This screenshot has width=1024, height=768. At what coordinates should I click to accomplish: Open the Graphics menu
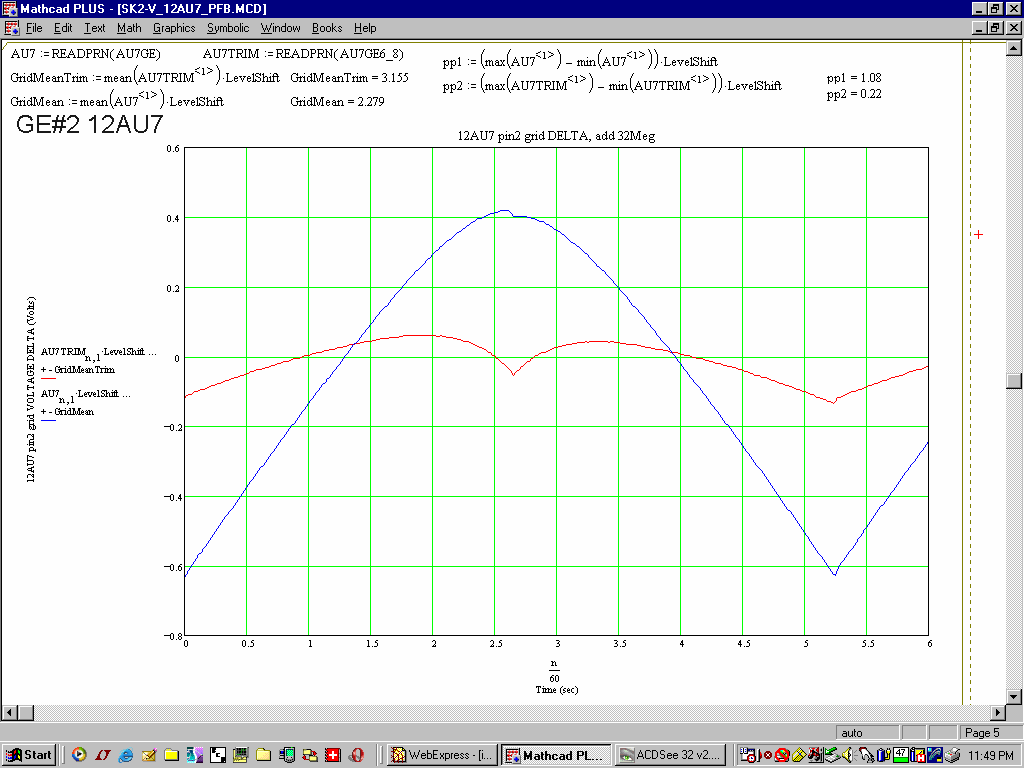click(x=174, y=28)
